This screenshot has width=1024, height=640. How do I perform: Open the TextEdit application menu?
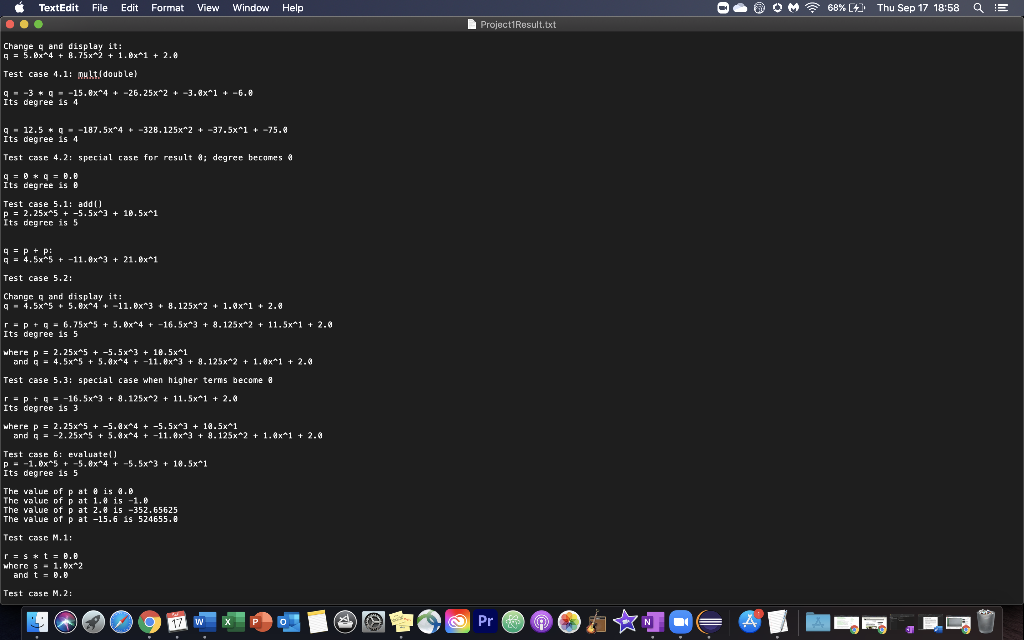58,8
